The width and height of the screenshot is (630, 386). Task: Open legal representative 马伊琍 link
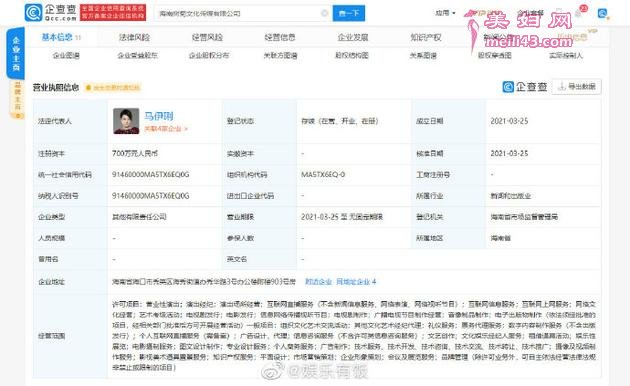(x=159, y=116)
